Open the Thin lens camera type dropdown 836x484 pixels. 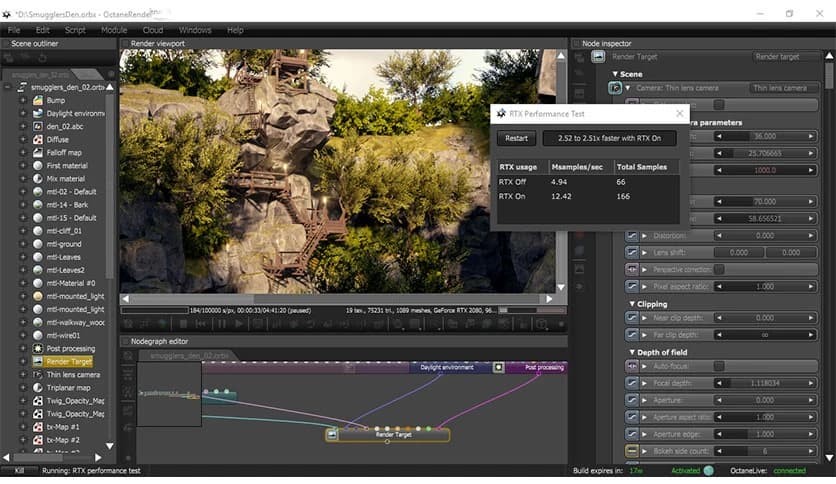[783, 88]
